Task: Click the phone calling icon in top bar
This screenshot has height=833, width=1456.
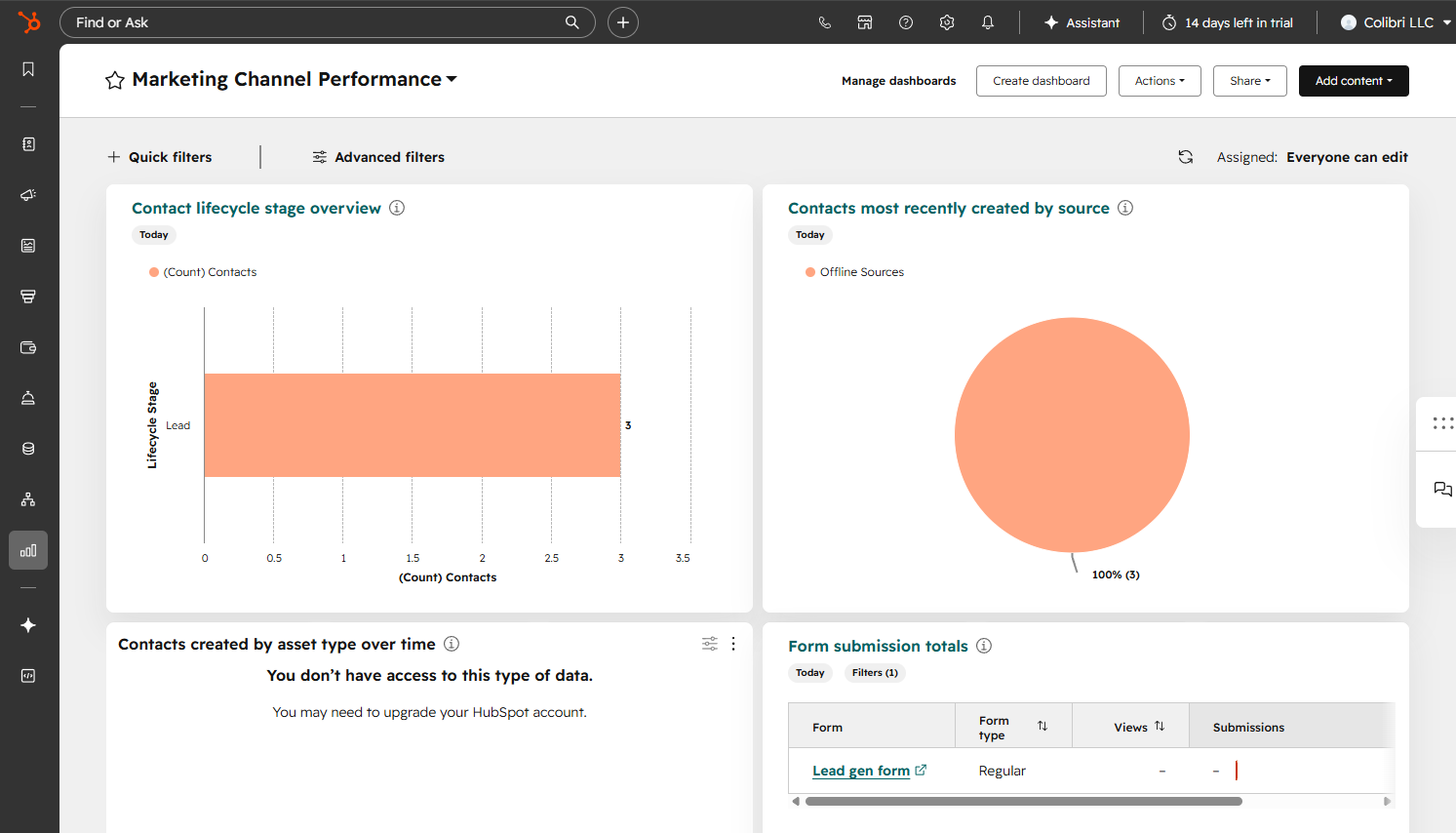Action: tap(824, 21)
